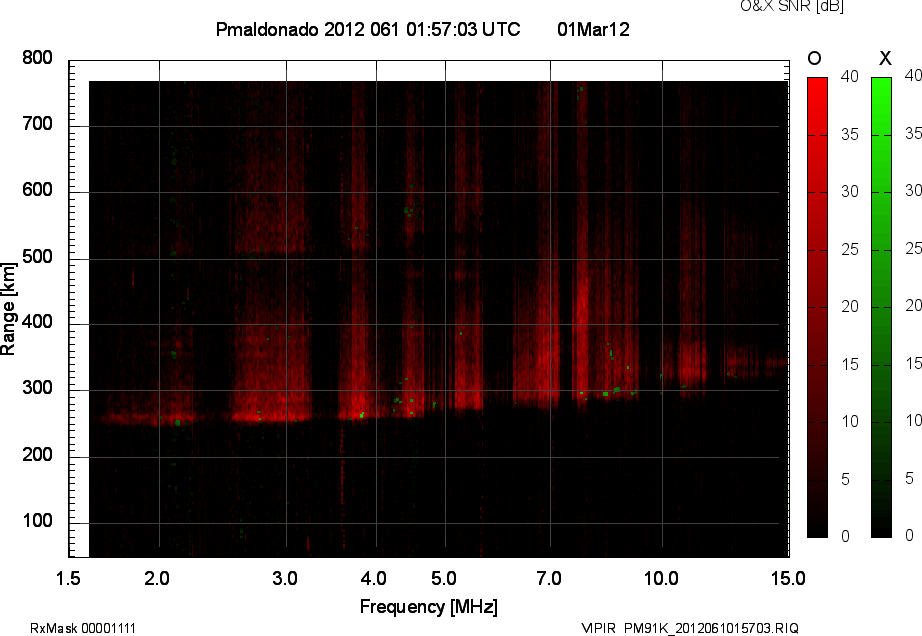Click the '15' value beside the O color bar
Image resolution: width=922 pixels, height=636 pixels.
pos(850,365)
